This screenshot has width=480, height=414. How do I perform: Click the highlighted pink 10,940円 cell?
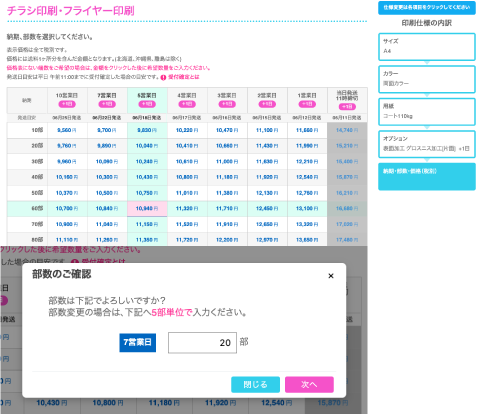pos(147,209)
